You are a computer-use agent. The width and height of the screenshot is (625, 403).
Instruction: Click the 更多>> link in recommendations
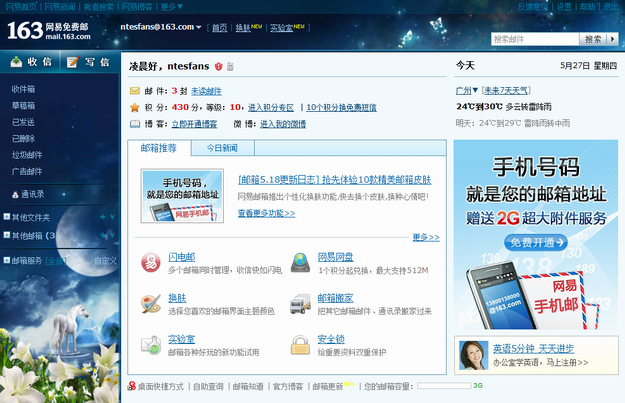tap(426, 237)
